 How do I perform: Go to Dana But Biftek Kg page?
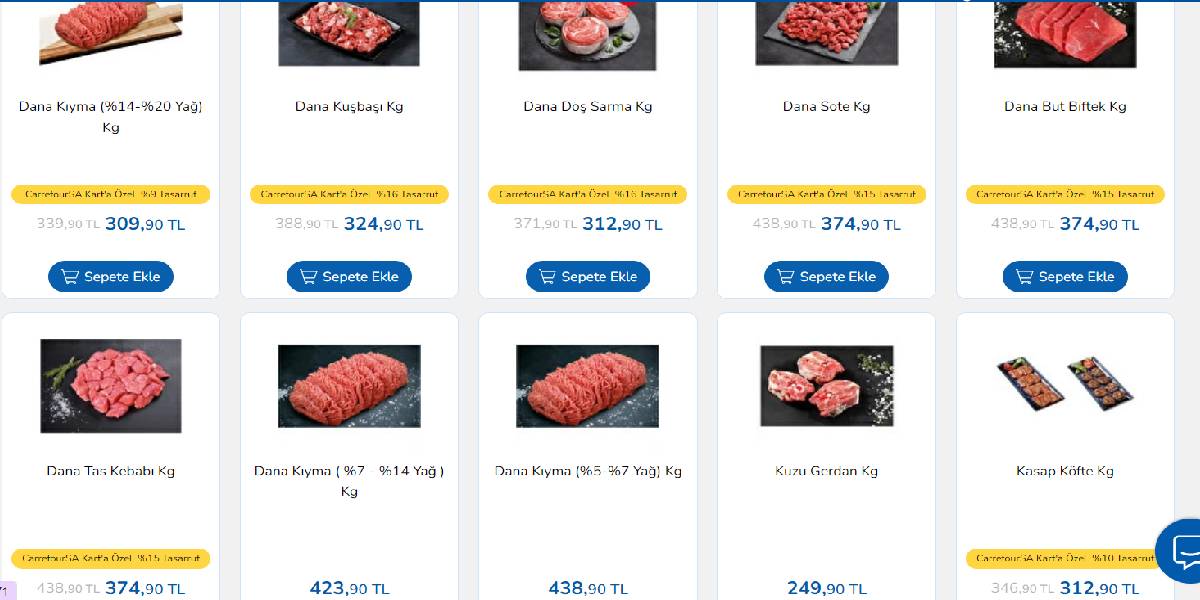(1065, 107)
